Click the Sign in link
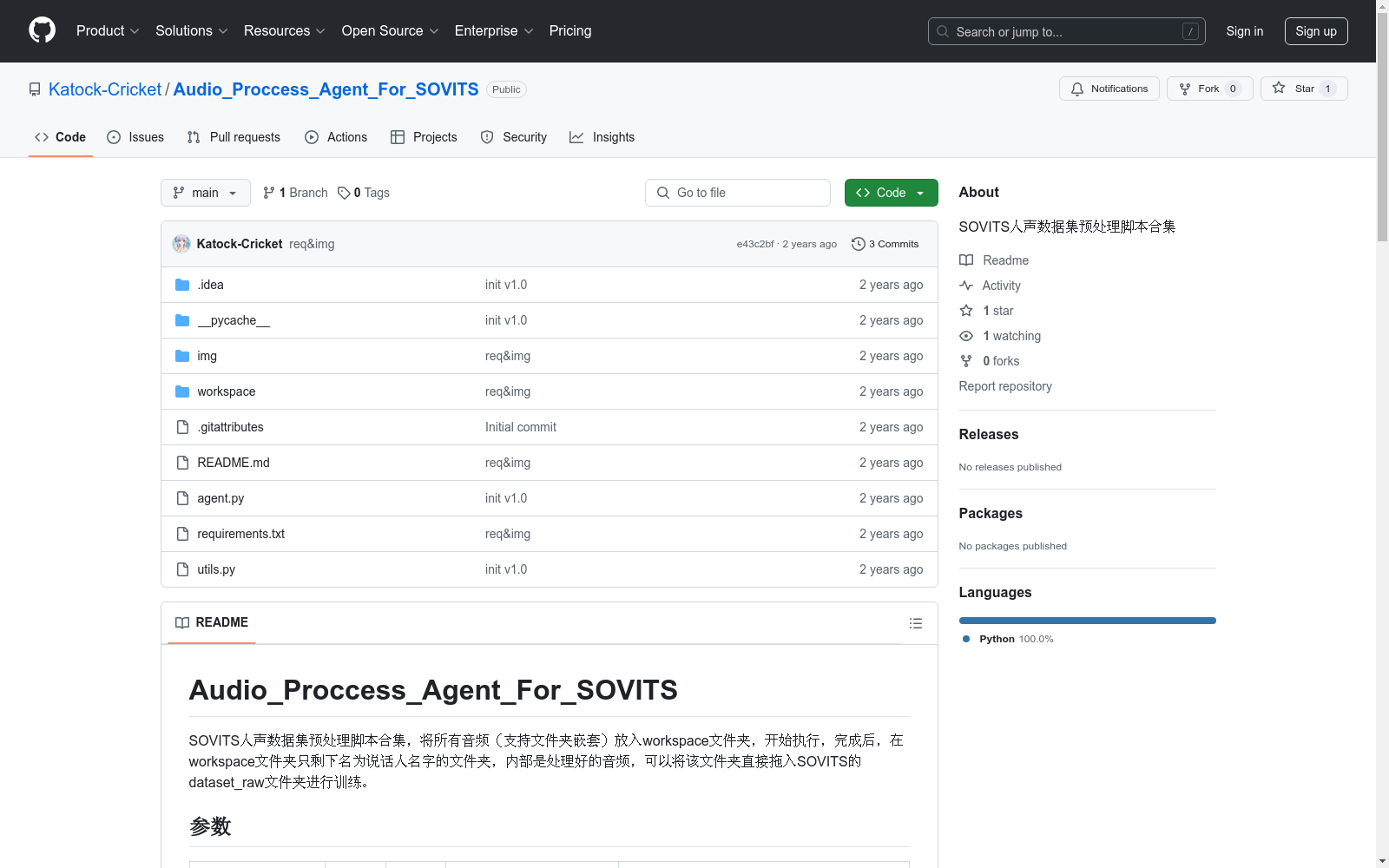 tap(1245, 31)
